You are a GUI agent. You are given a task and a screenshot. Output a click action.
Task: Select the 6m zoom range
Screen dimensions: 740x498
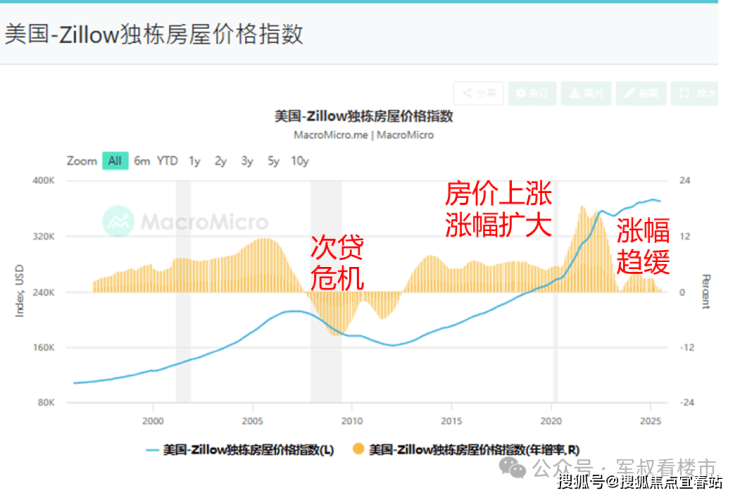click(142, 161)
